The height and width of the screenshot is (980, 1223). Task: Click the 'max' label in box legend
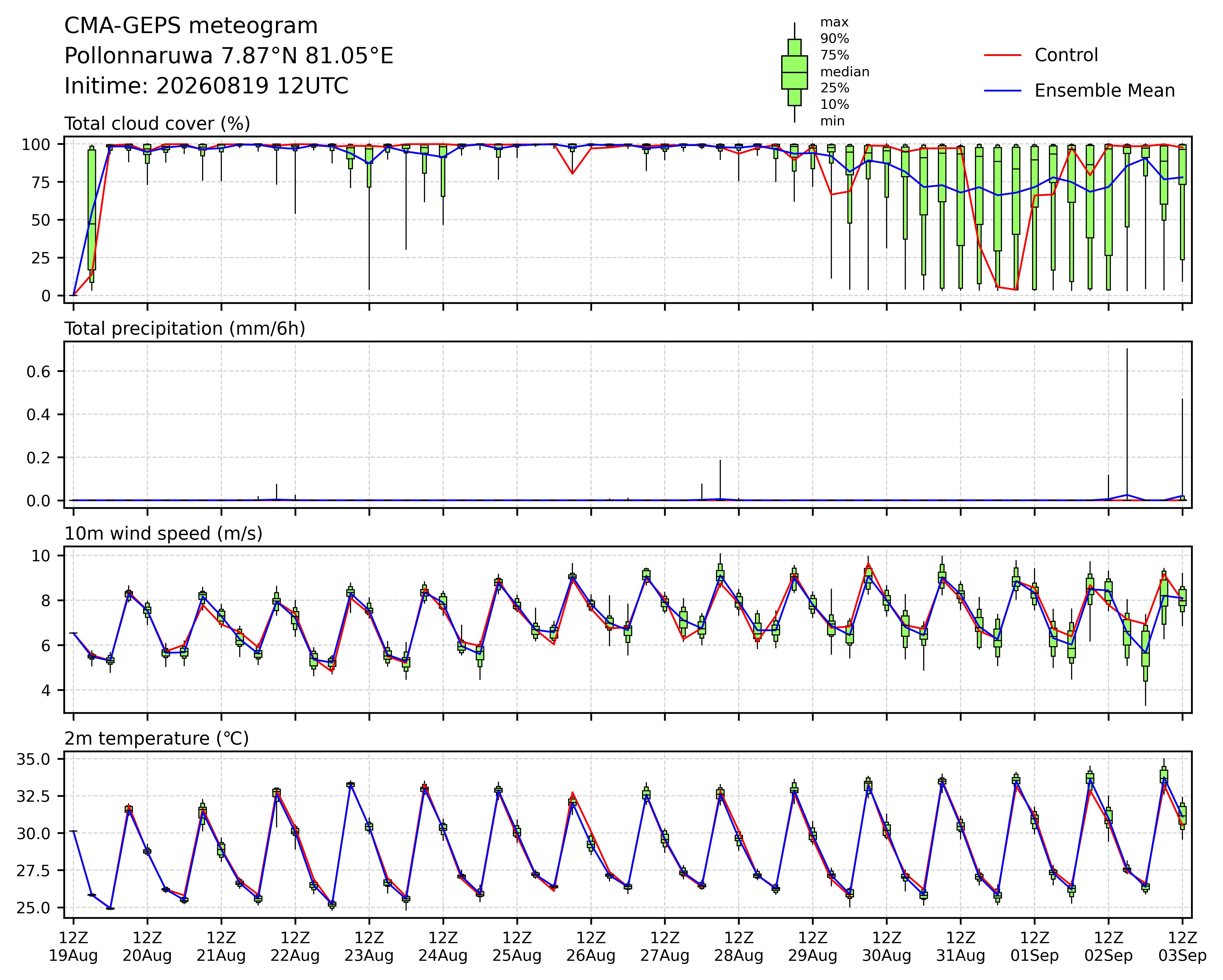pos(835,23)
